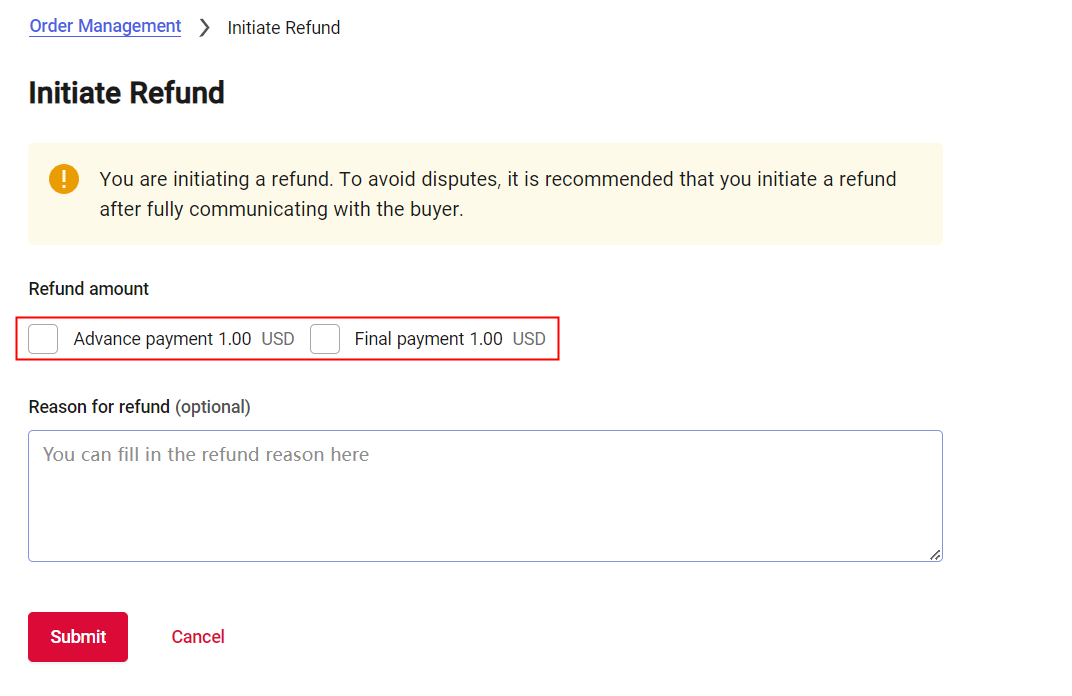Click the text area resize handle
This screenshot has width=1072, height=696.
pyautogui.click(x=935, y=554)
